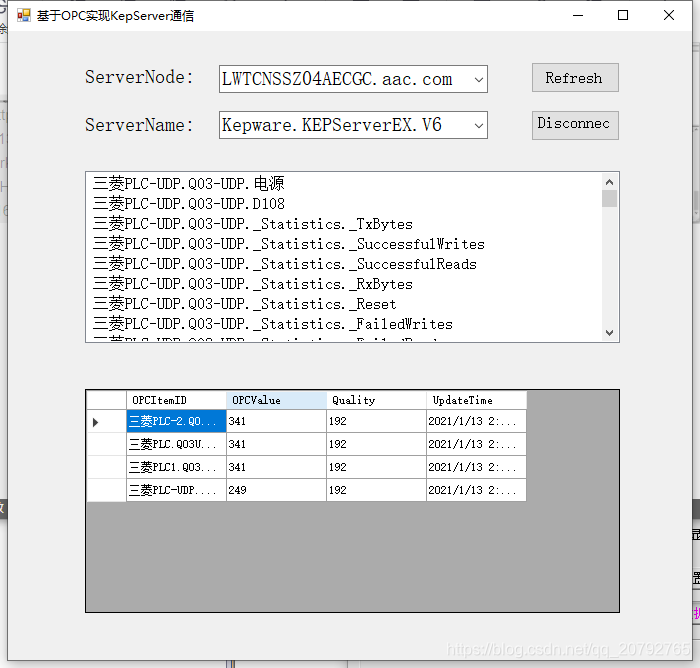Open the ServerName dropdown arrow

(x=479, y=125)
